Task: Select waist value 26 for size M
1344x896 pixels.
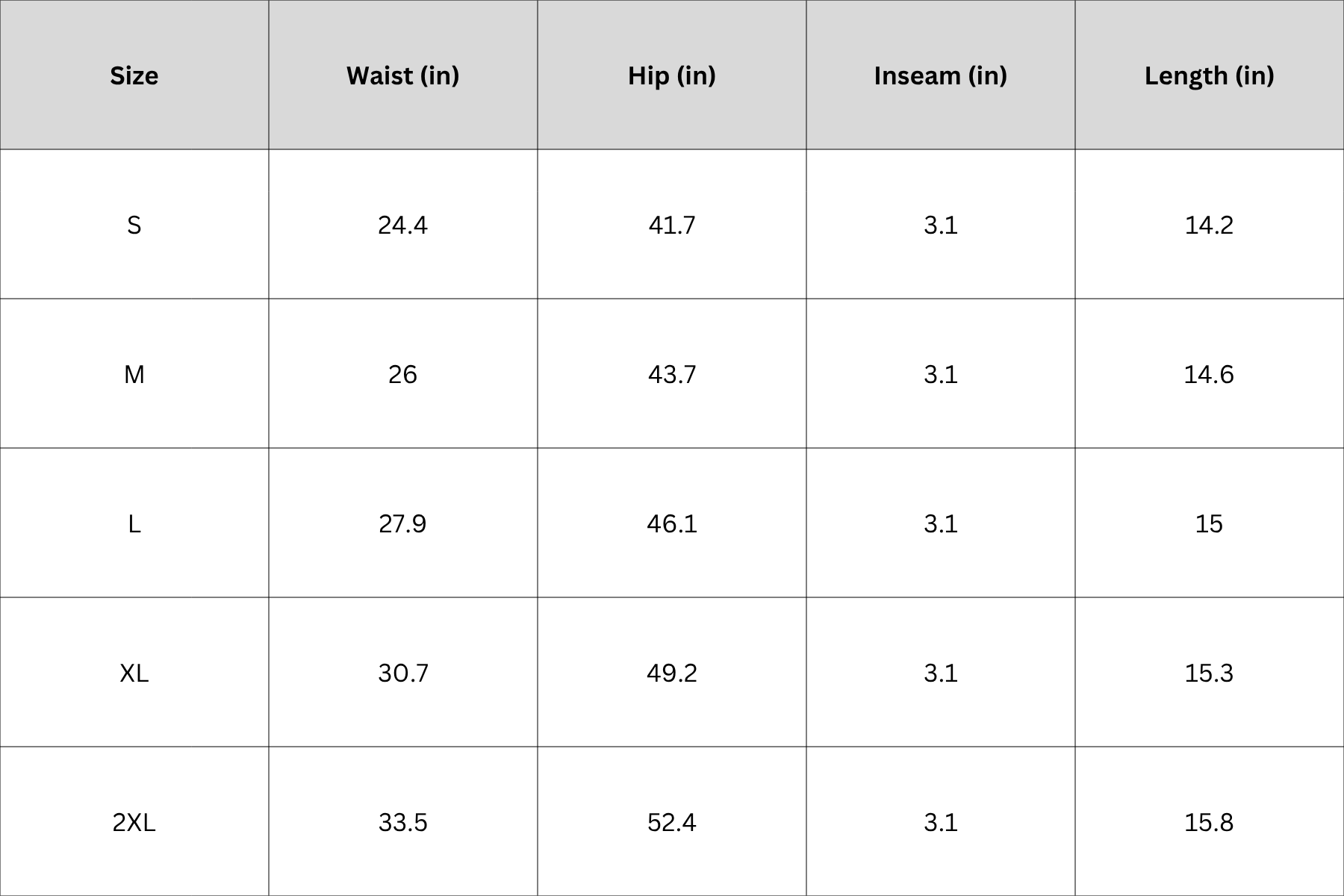Action: 403,373
